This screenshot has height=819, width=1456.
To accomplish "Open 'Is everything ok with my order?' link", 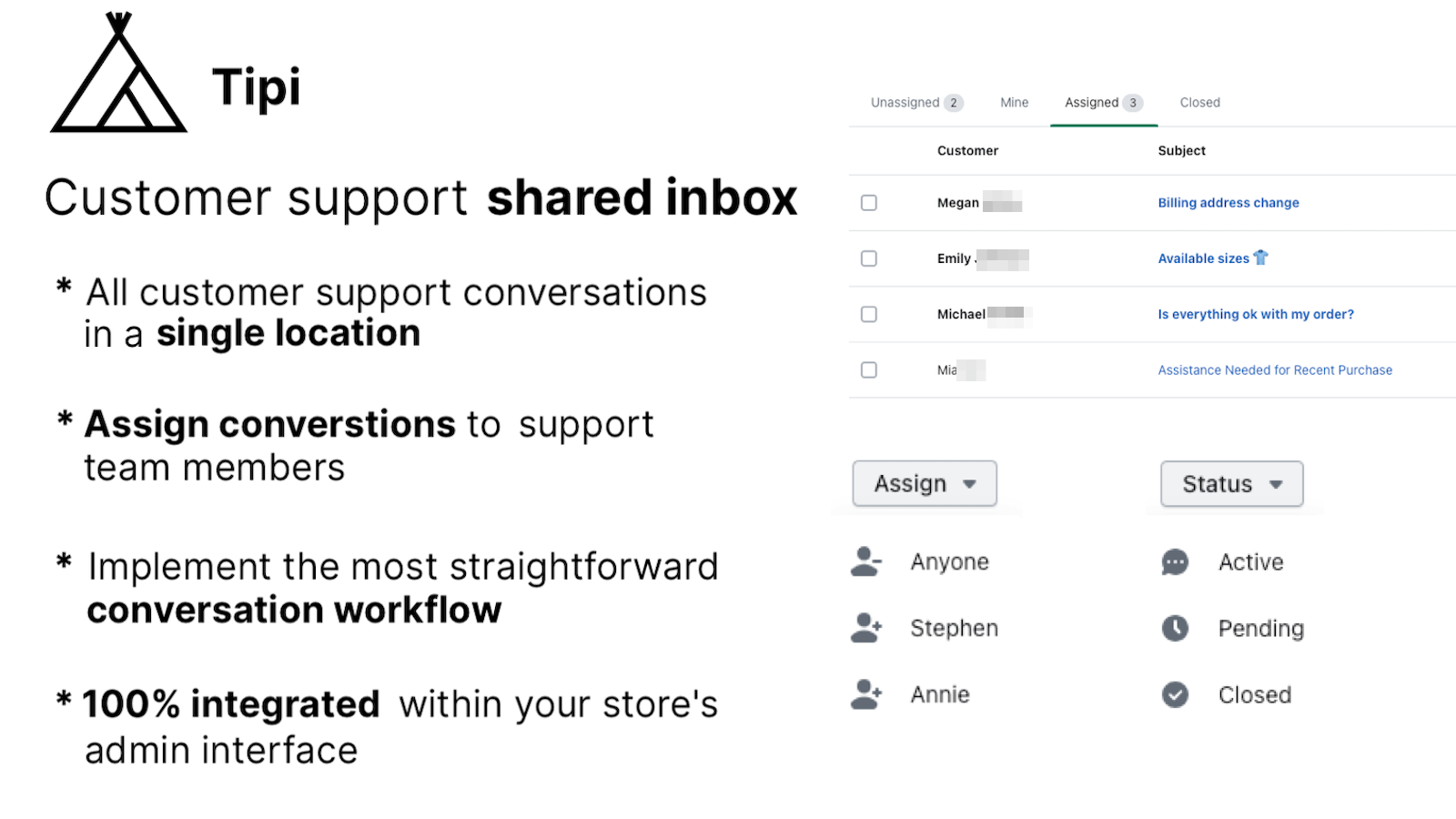I will [1255, 314].
